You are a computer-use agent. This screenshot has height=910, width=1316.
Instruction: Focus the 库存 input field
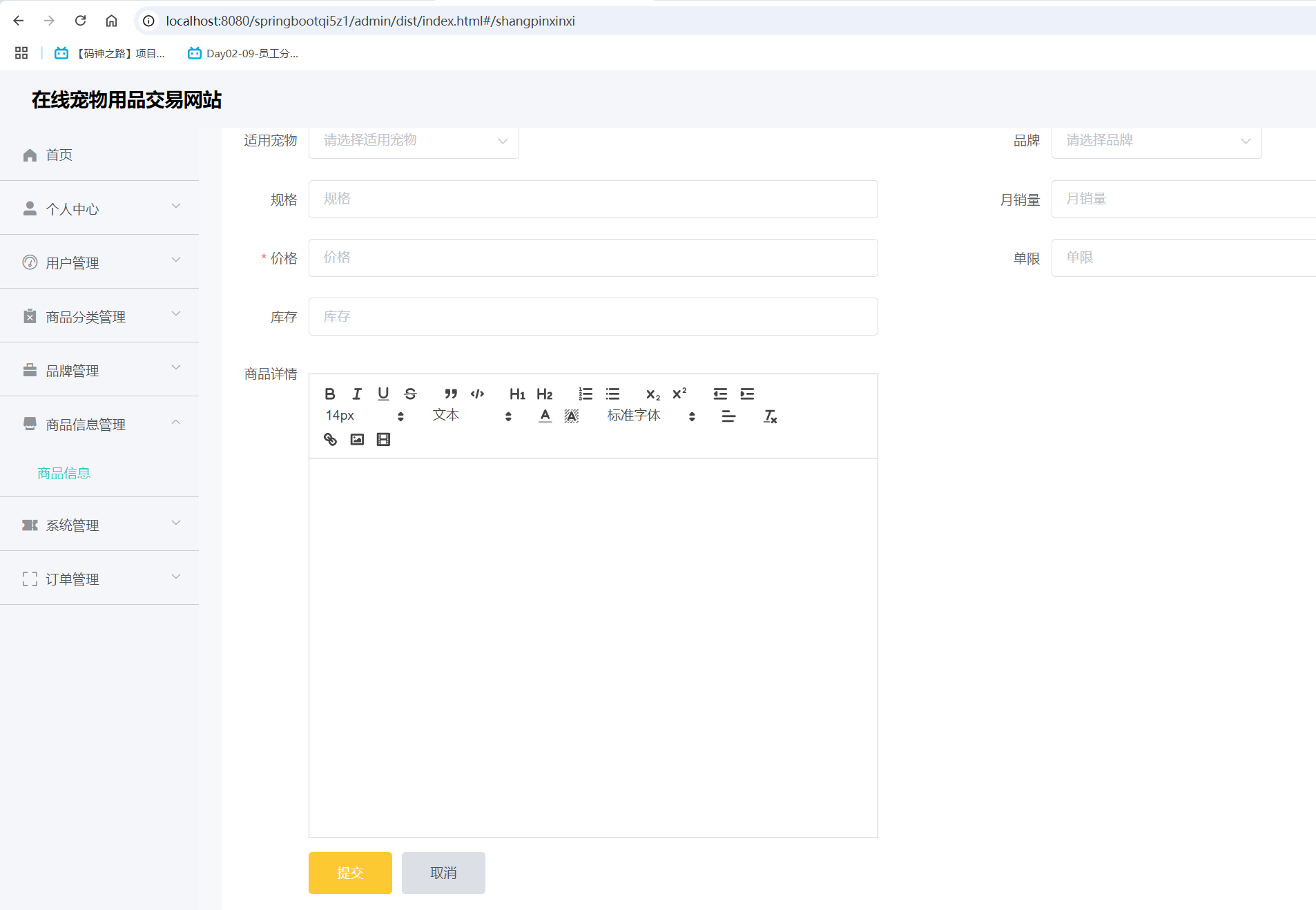pos(593,317)
